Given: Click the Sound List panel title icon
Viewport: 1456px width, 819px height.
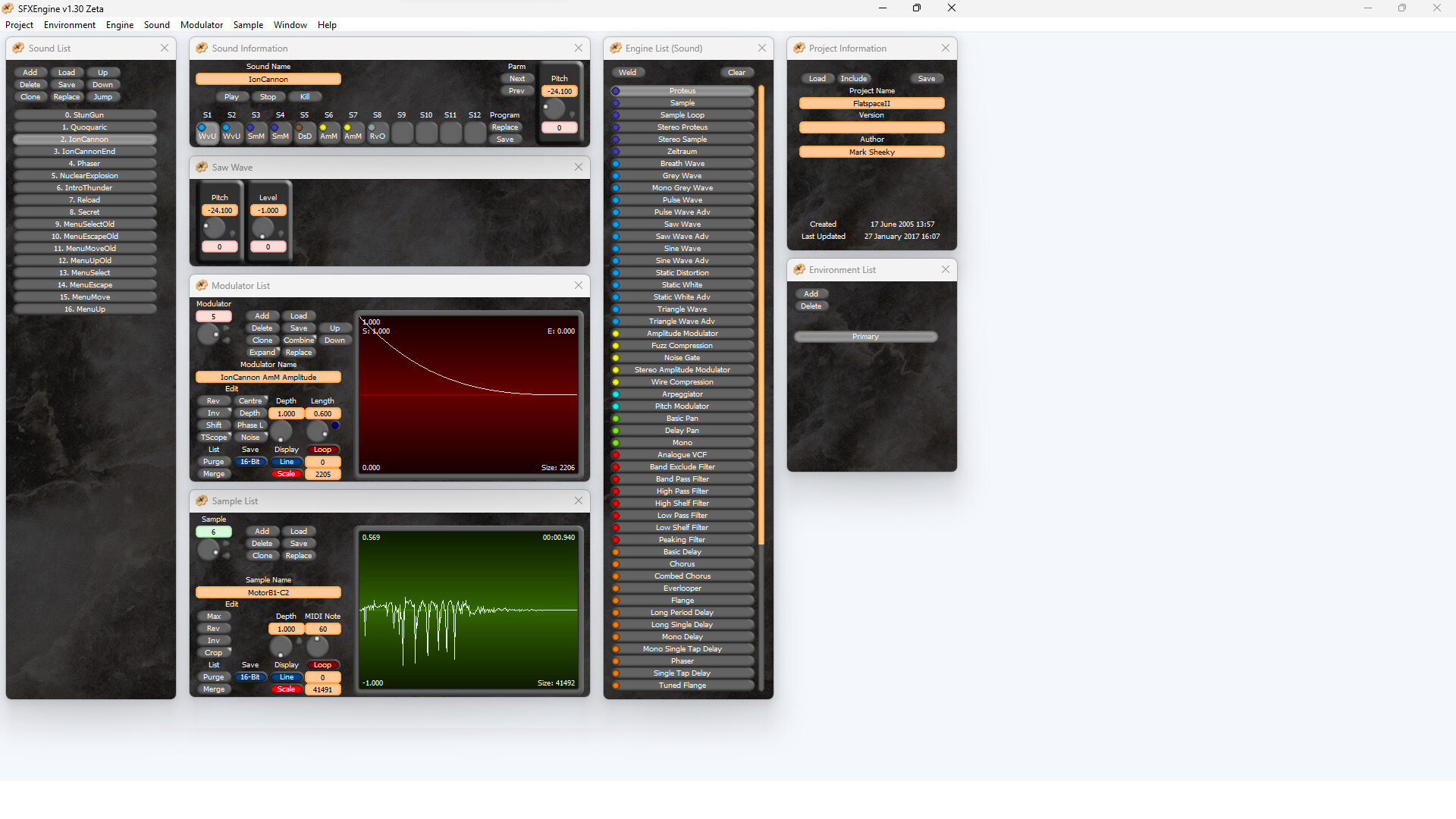Looking at the screenshot, I should [x=17, y=48].
